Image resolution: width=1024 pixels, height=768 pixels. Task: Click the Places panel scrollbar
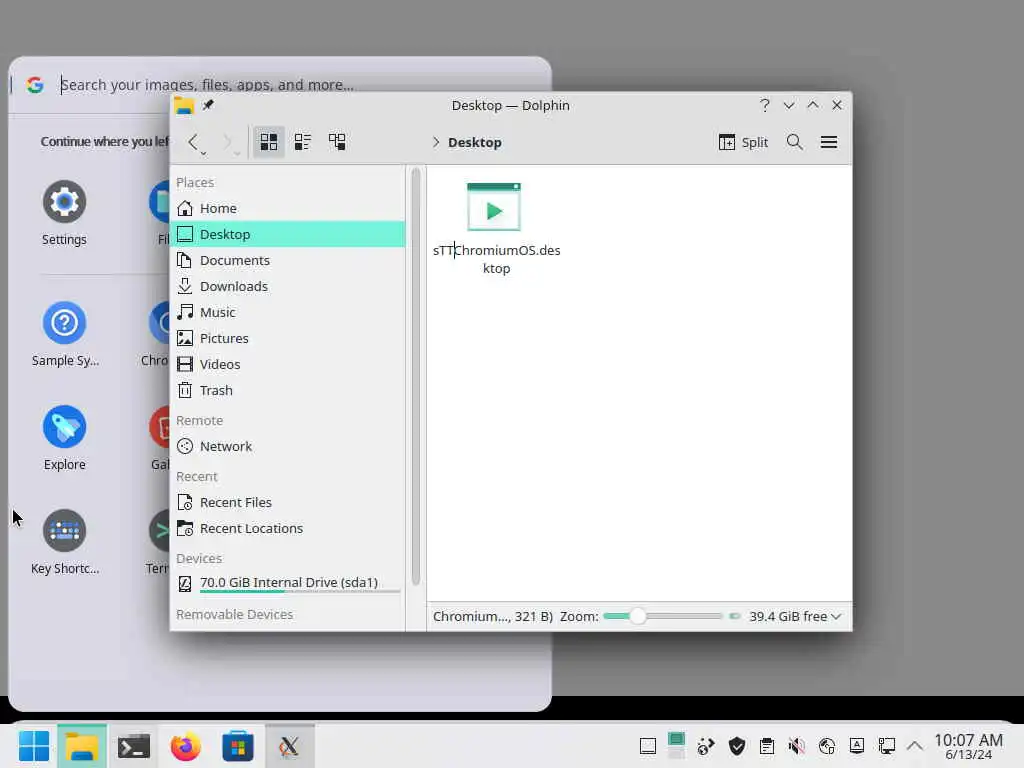pos(416,376)
